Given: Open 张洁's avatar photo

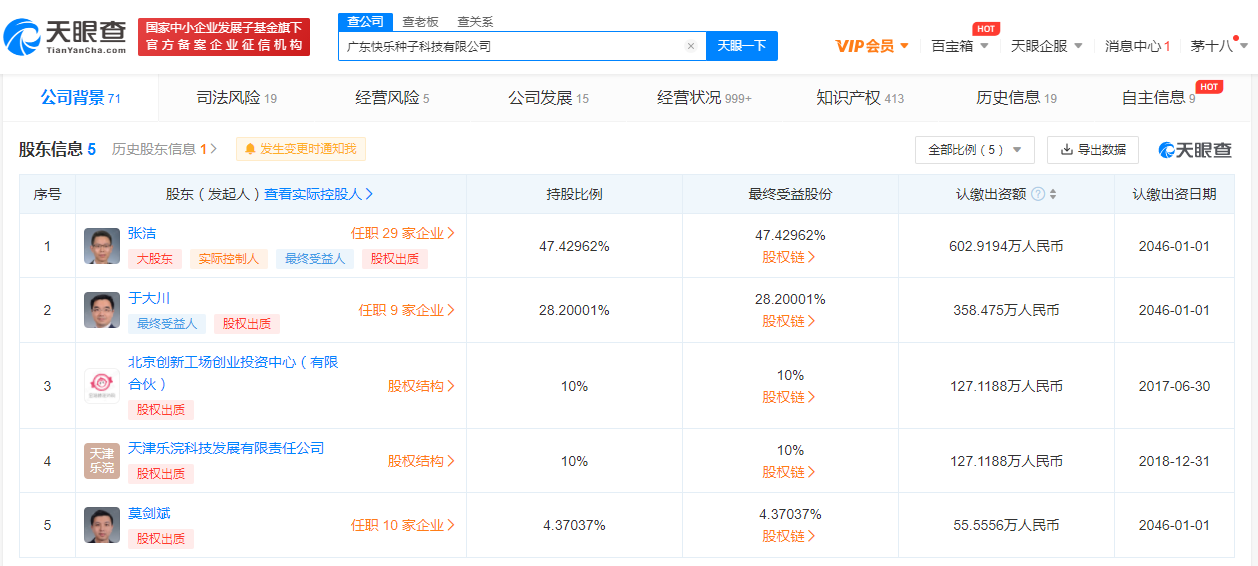Looking at the screenshot, I should pos(102,246).
